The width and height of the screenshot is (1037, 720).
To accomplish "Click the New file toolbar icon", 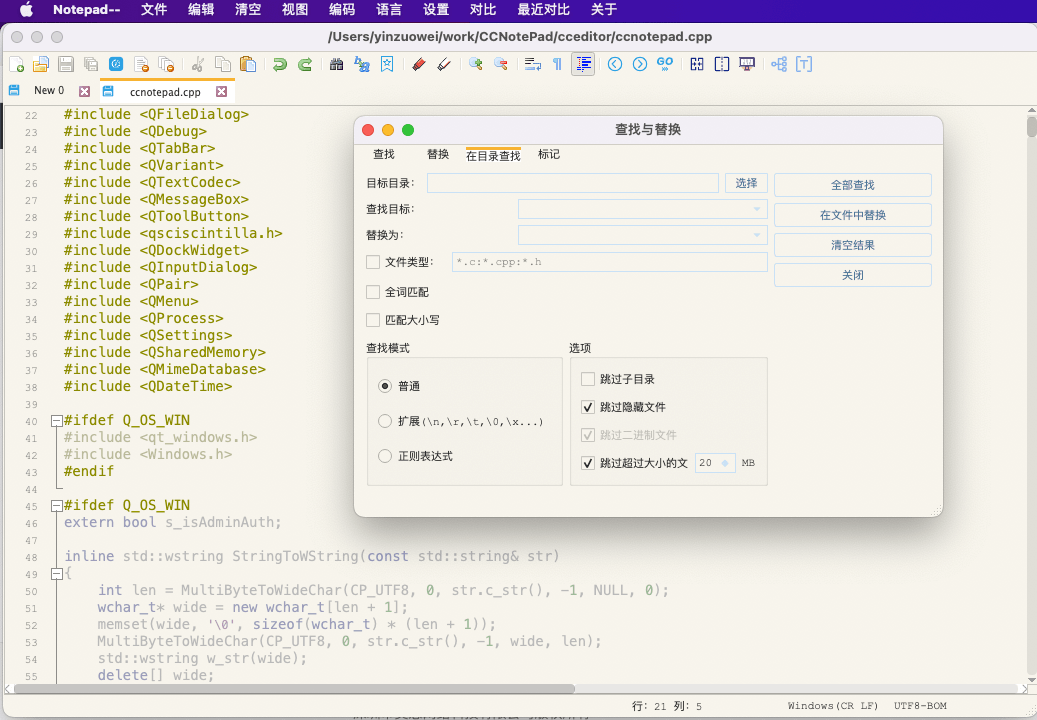I will (x=17, y=64).
